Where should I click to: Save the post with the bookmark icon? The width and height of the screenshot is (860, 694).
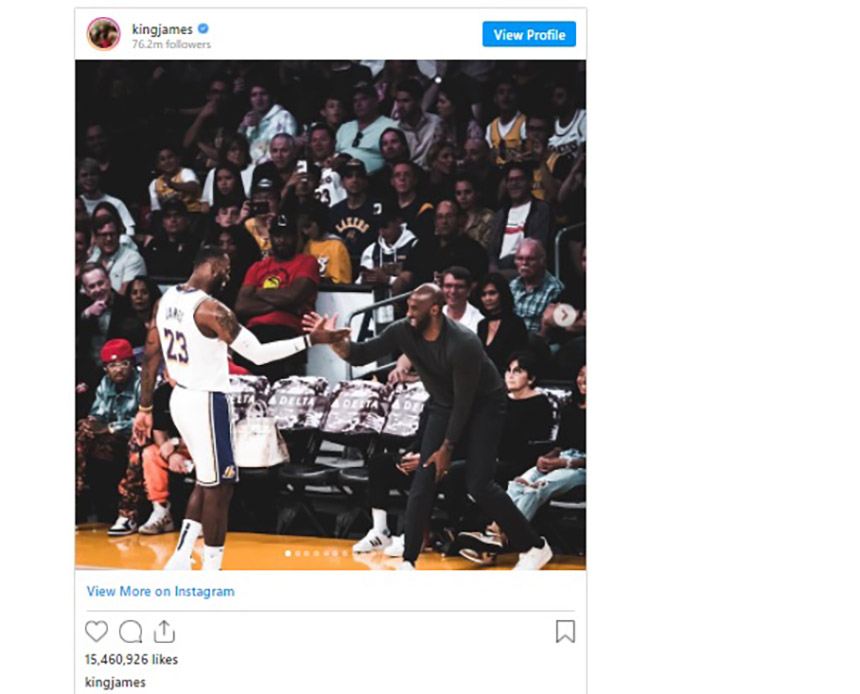click(x=565, y=631)
